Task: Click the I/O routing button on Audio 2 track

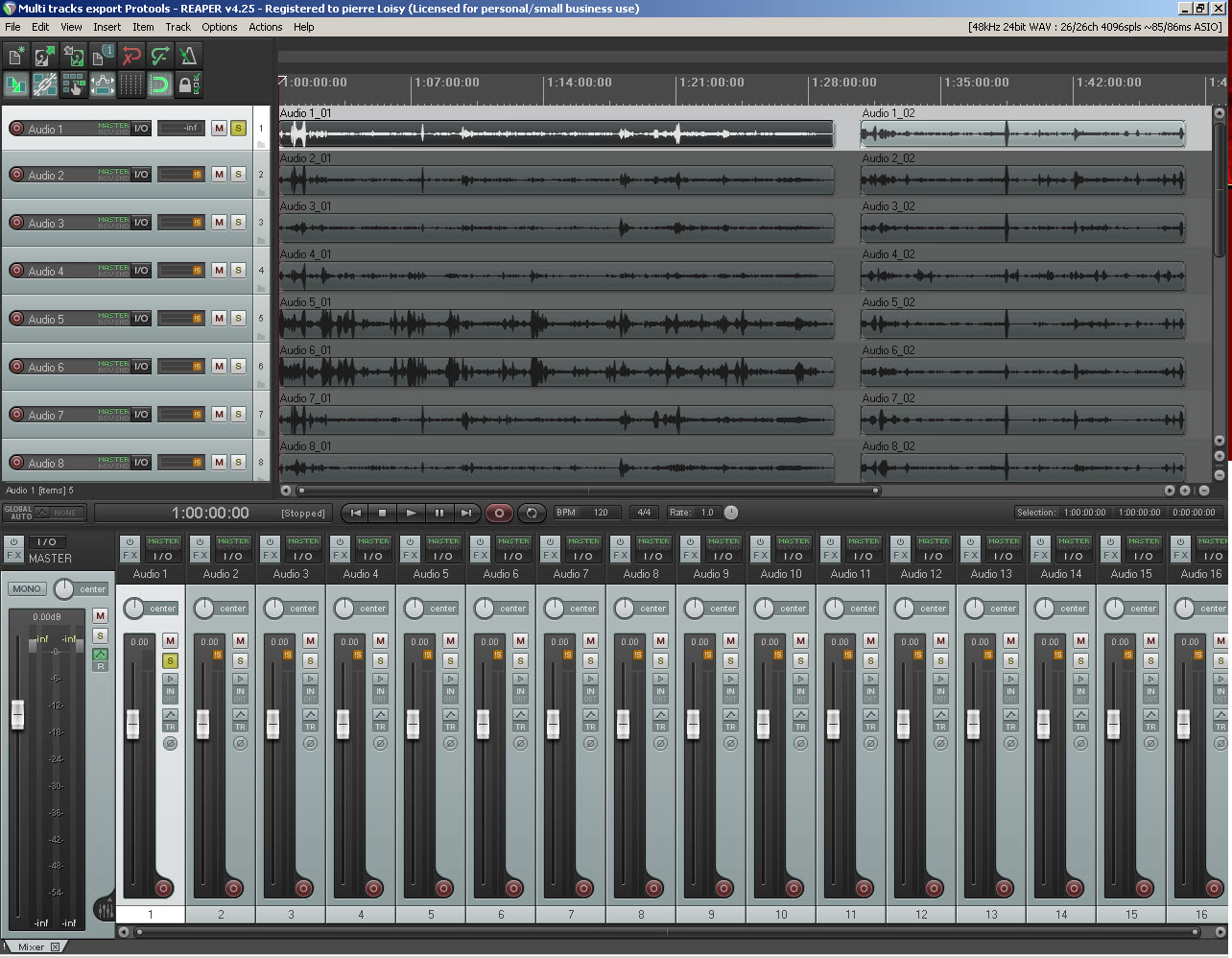Action: click(141, 175)
